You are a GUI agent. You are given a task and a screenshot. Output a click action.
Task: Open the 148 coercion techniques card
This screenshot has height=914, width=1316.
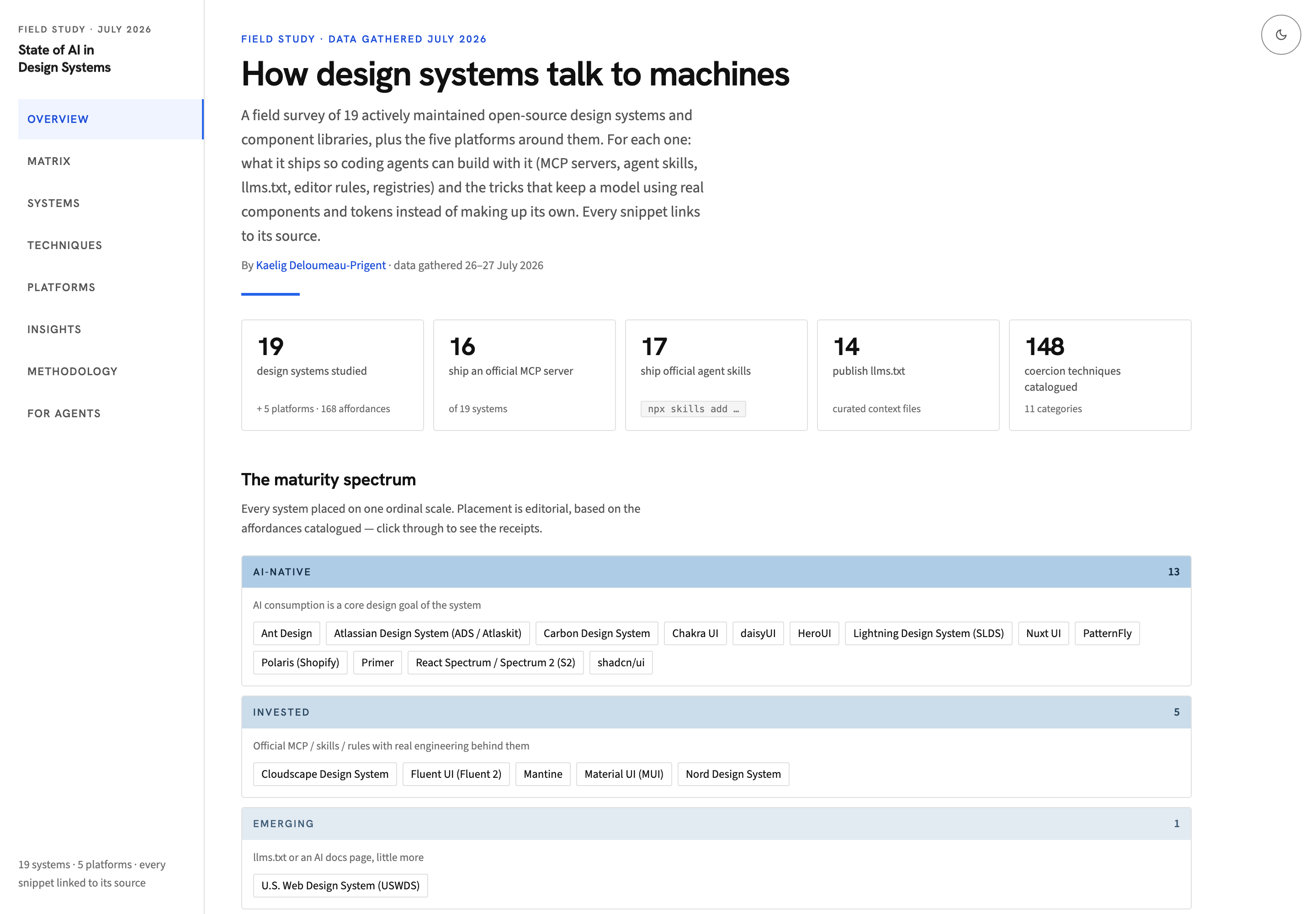click(1099, 375)
